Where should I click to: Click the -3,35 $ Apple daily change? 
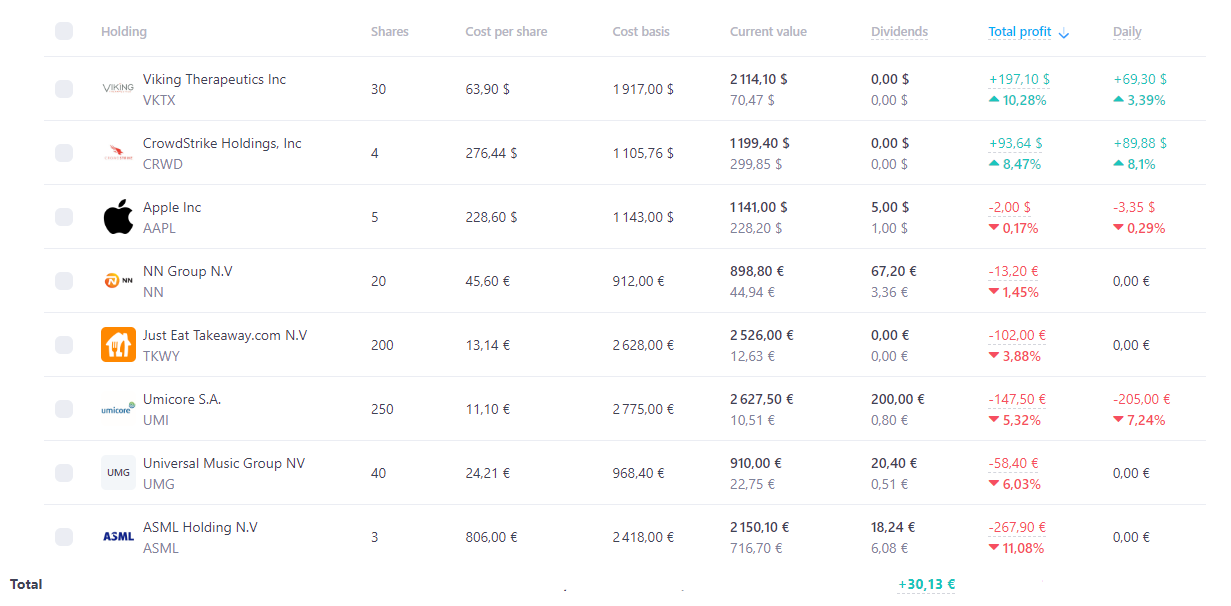click(x=1134, y=207)
